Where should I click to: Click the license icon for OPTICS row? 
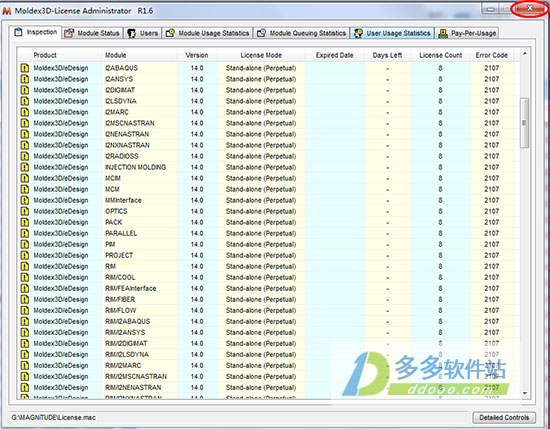pos(24,211)
